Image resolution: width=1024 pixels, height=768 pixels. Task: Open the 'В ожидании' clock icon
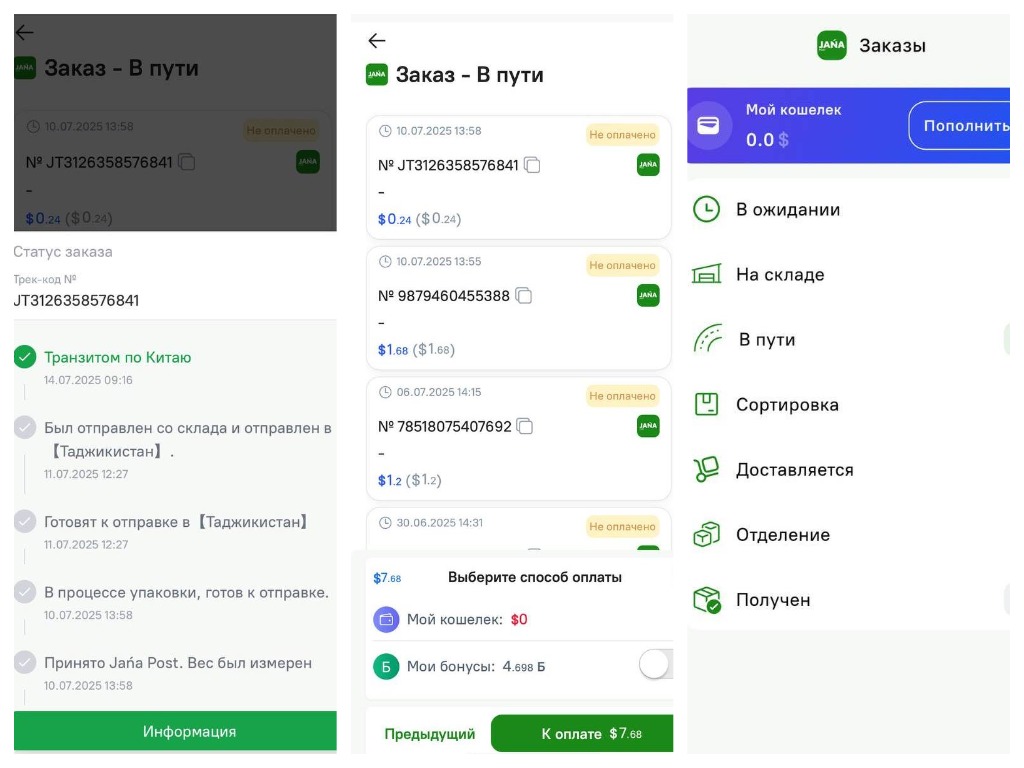706,210
